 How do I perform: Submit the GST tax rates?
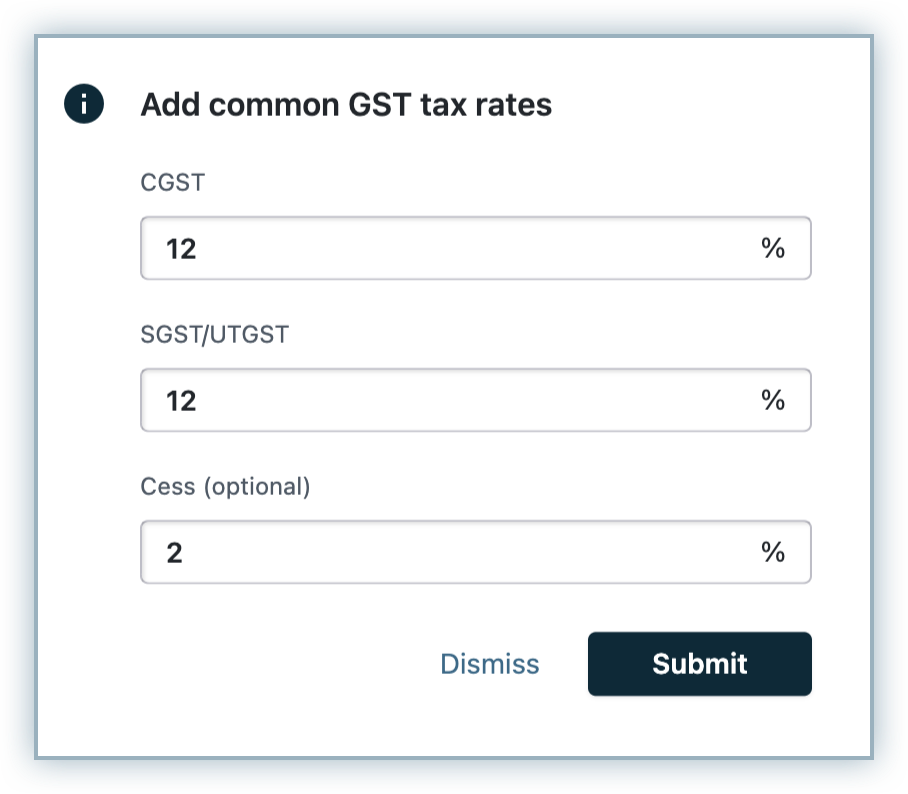[699, 664]
